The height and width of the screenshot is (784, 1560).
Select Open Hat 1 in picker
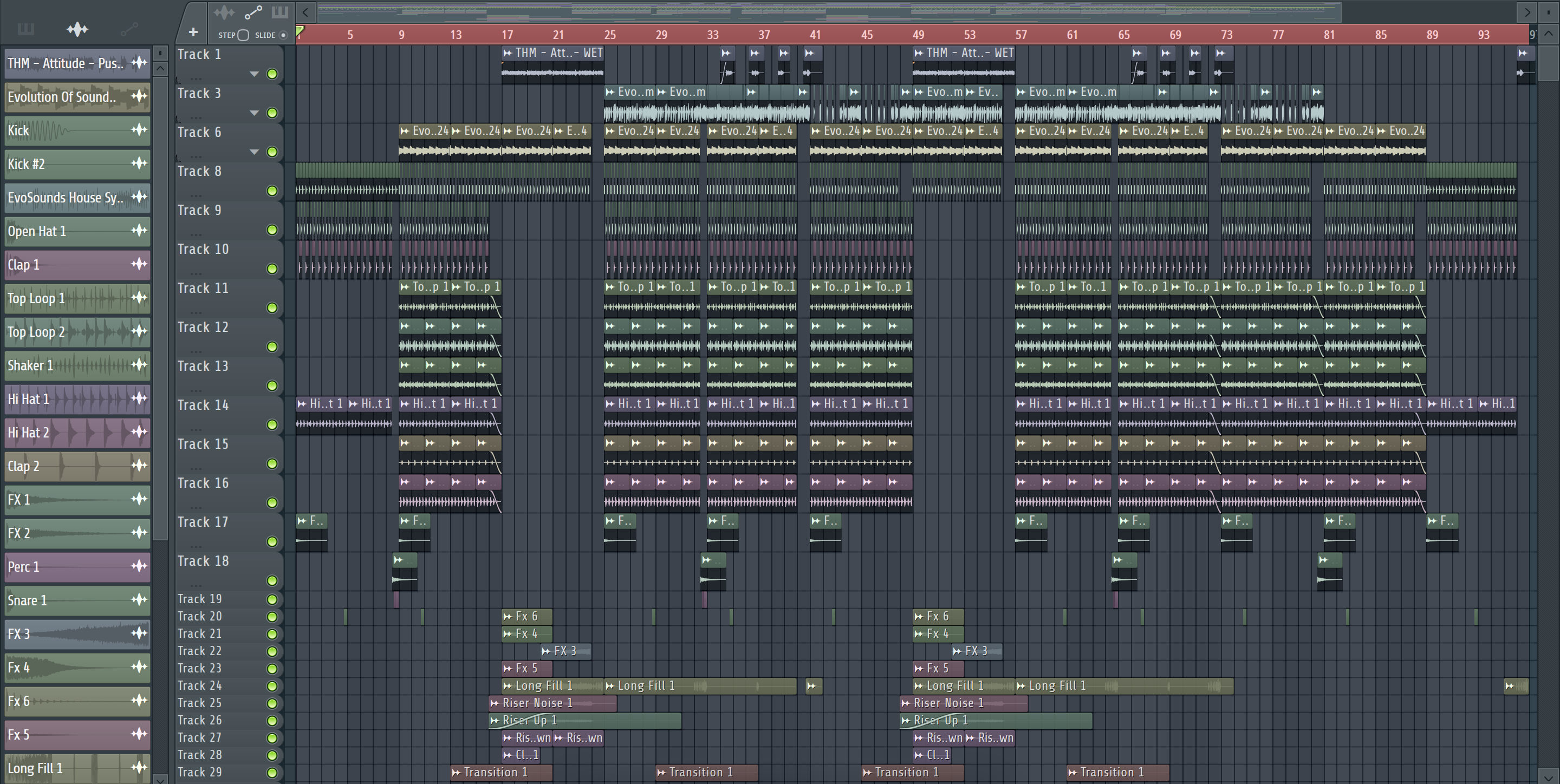(x=77, y=231)
